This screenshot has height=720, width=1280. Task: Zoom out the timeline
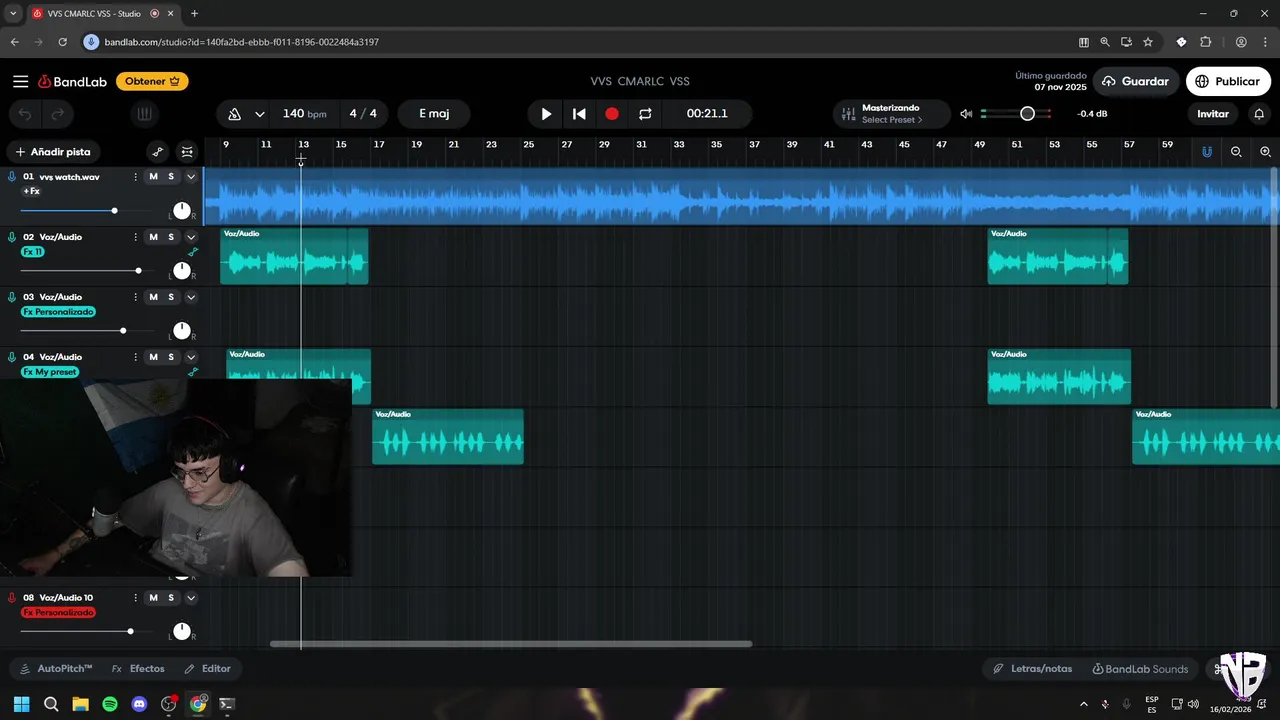[1236, 152]
